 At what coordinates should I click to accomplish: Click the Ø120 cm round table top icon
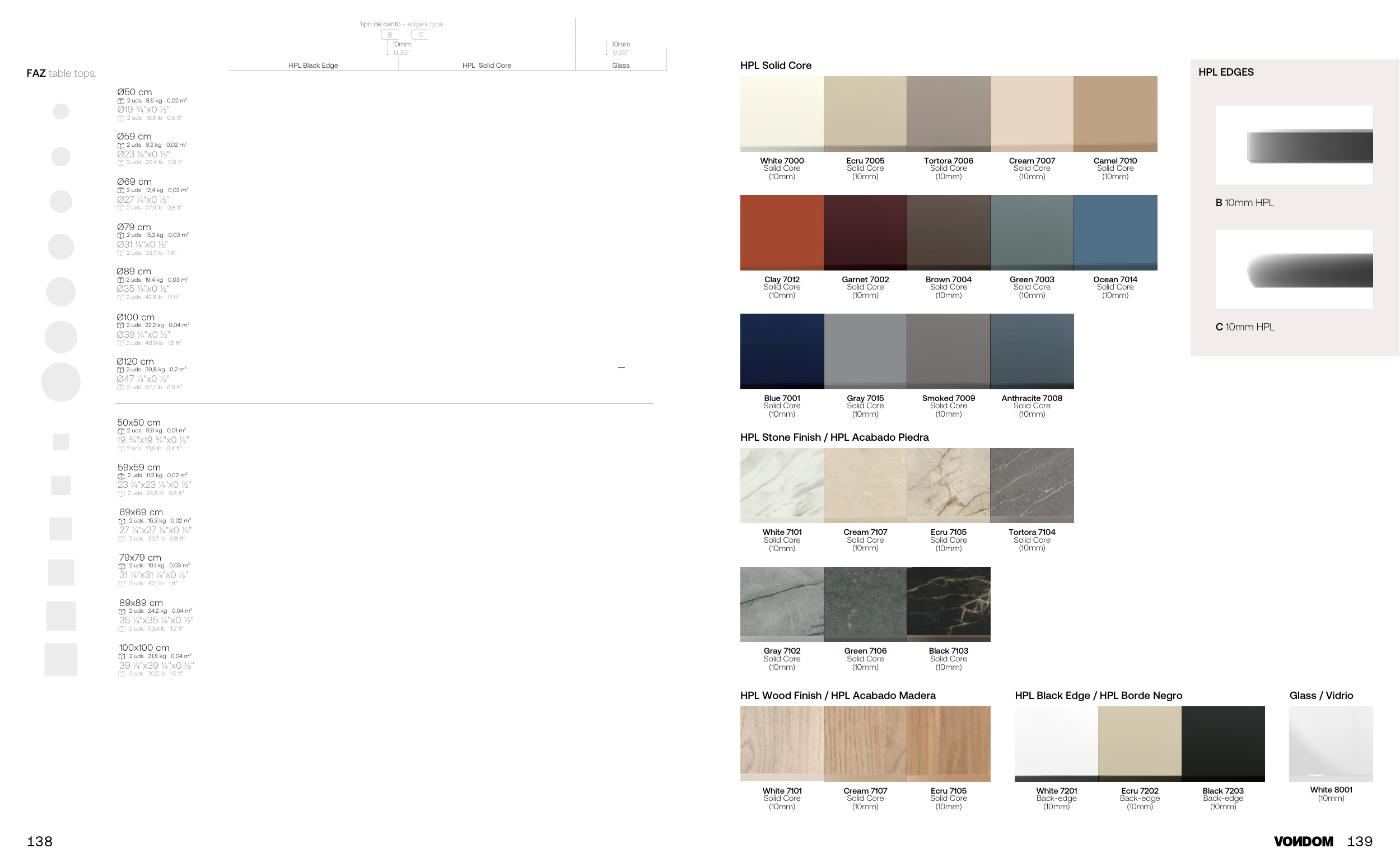[x=61, y=382]
